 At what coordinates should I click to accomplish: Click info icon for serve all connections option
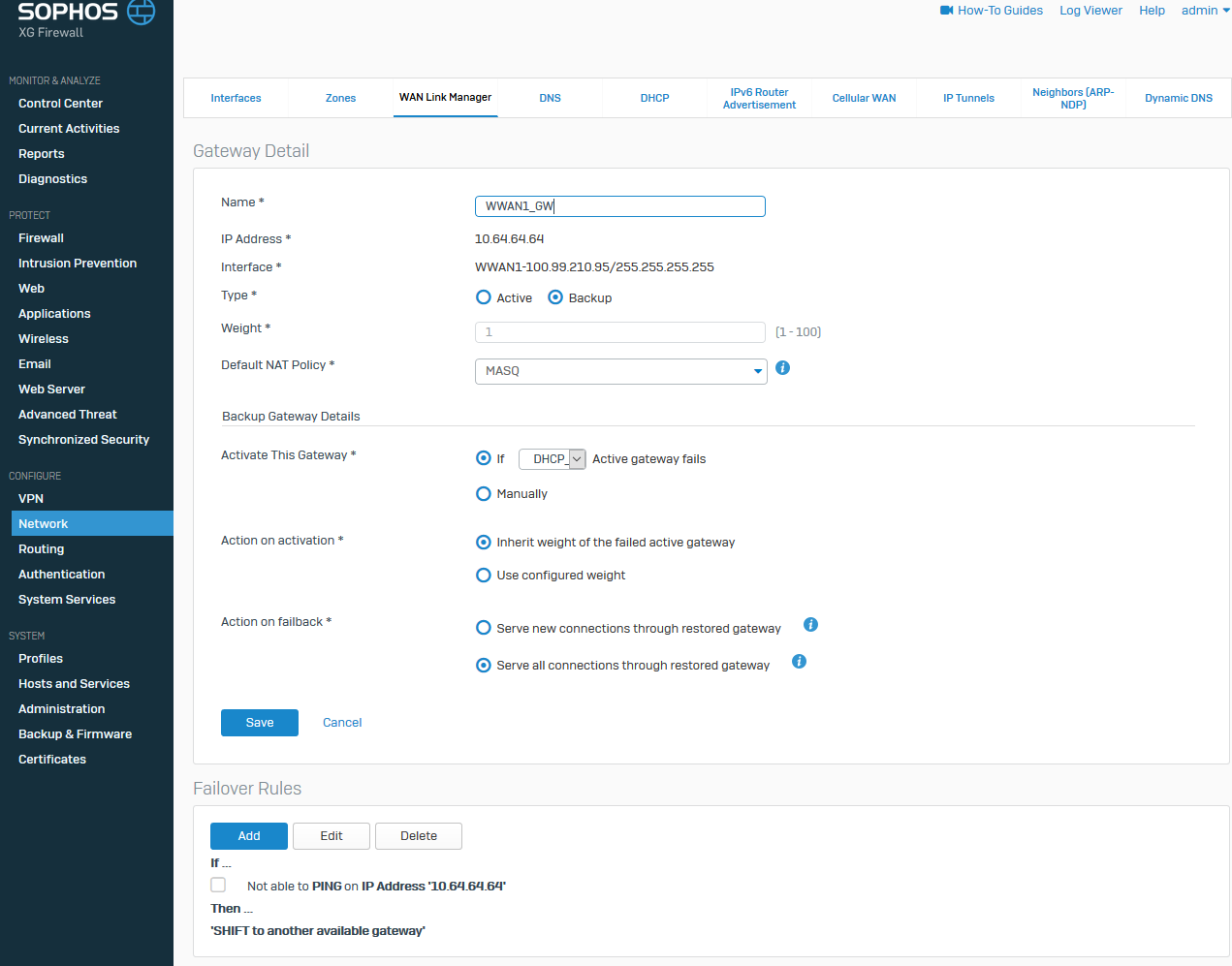(799, 662)
